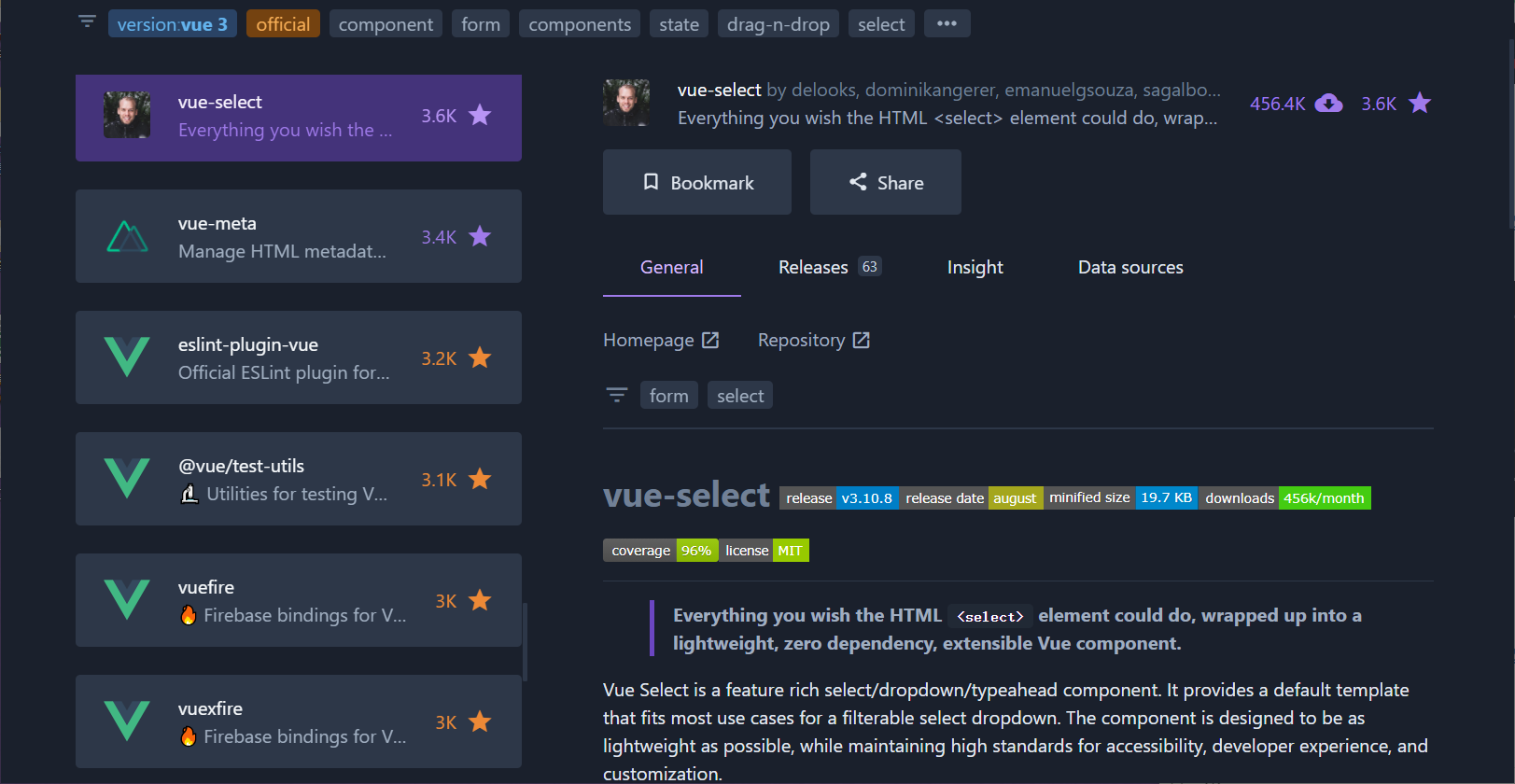Click the package list scrollbar
This screenshot has height=784, width=1515.
(x=526, y=642)
